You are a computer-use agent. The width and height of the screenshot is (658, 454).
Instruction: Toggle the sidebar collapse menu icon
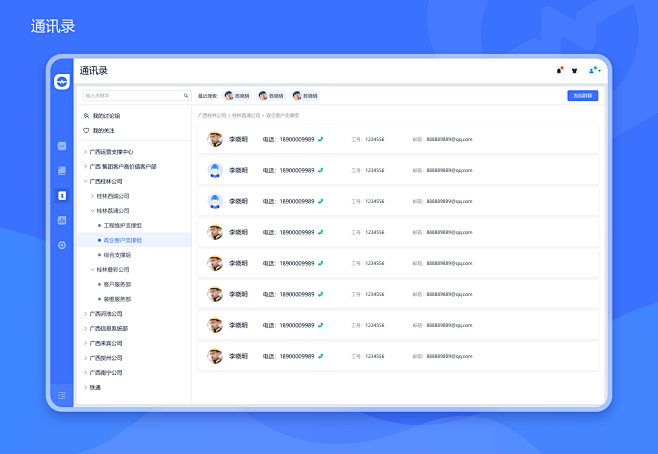pos(62,395)
